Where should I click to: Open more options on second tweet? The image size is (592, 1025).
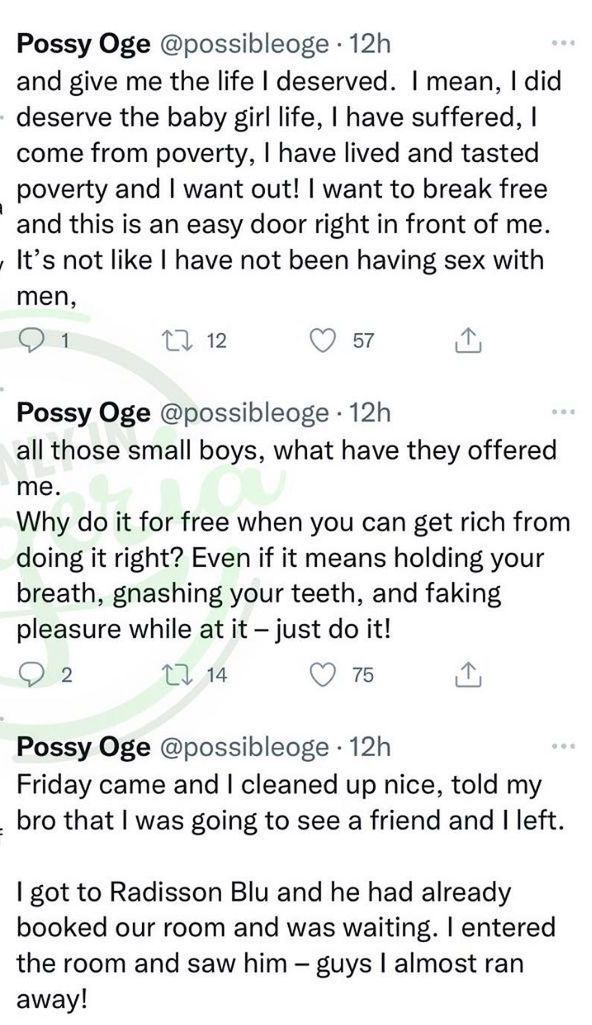(x=561, y=412)
